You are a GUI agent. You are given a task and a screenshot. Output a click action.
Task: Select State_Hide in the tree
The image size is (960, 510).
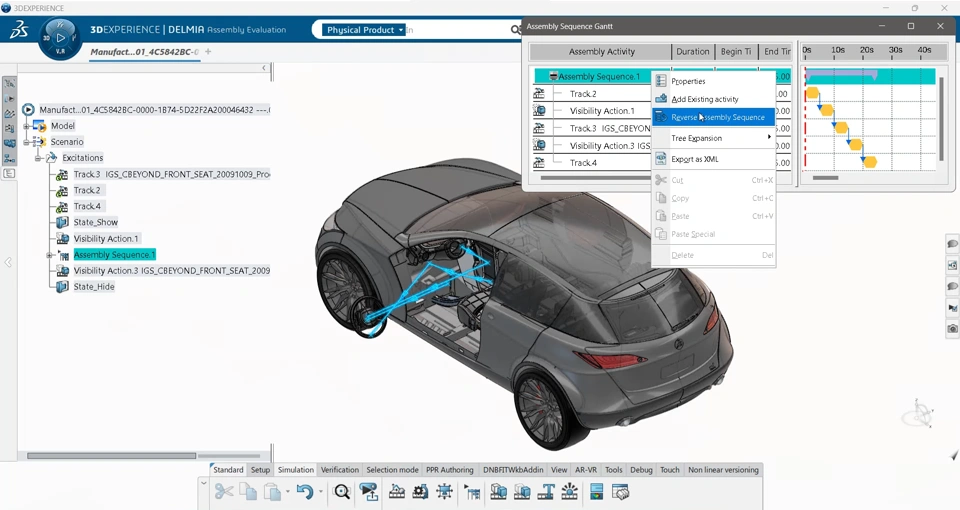94,287
